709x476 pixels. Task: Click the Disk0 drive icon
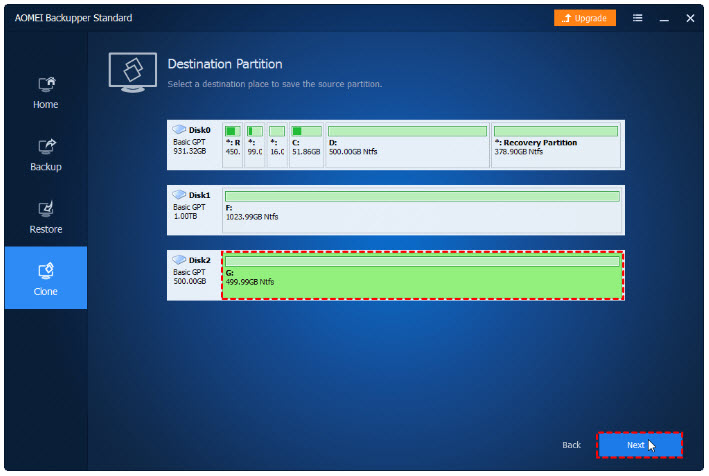click(180, 130)
